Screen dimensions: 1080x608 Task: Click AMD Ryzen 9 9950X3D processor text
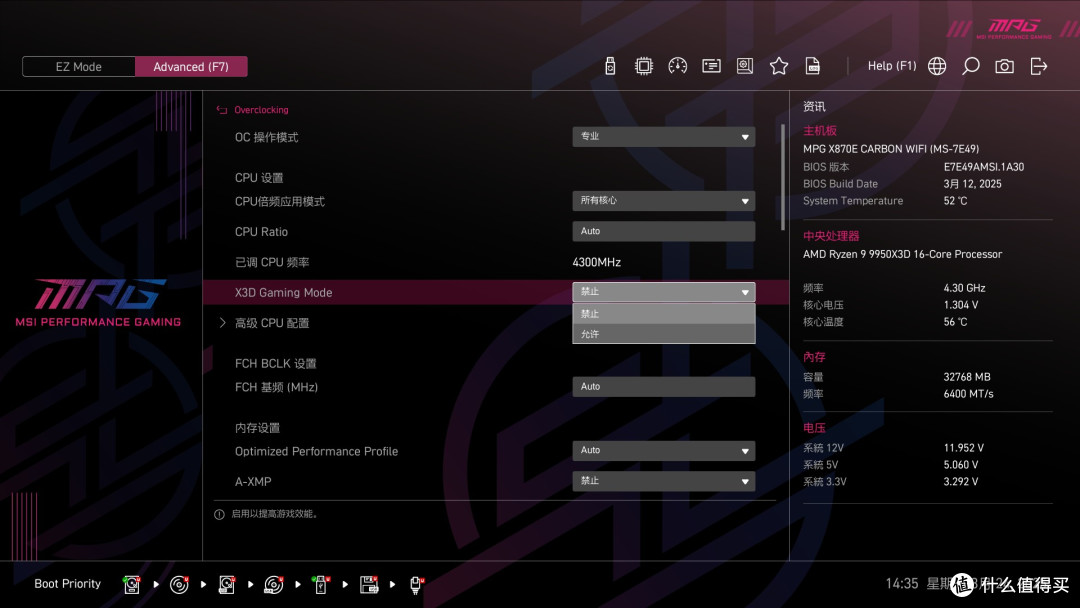pyautogui.click(x=902, y=254)
